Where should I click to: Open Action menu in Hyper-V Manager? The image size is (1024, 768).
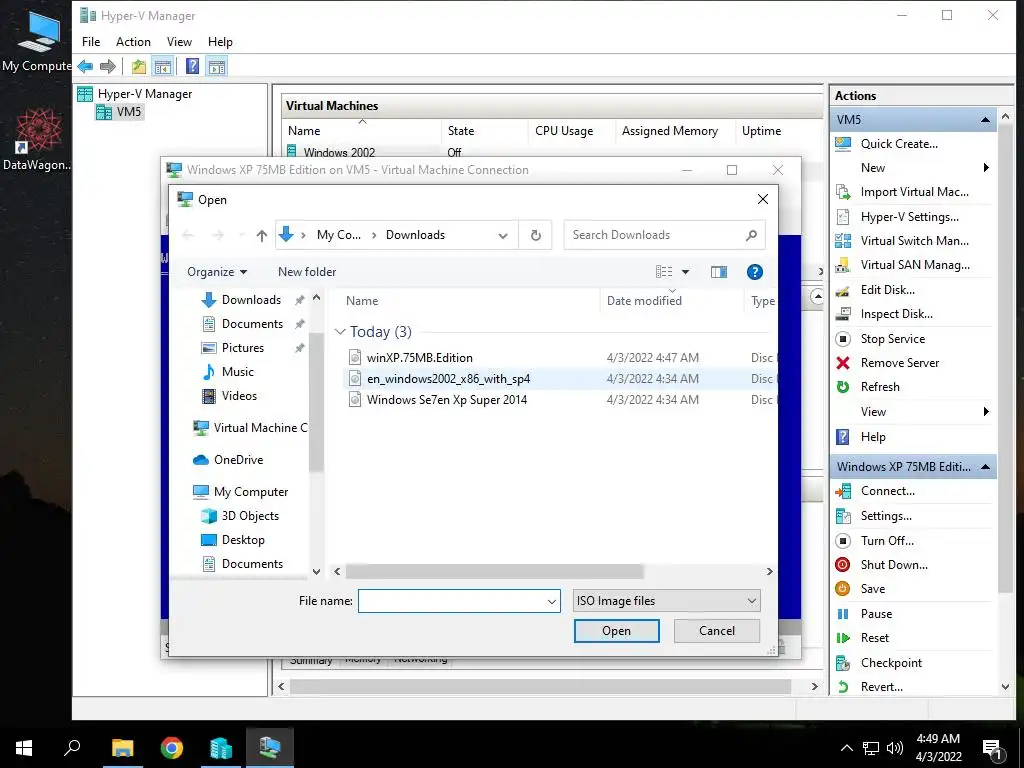[133, 42]
